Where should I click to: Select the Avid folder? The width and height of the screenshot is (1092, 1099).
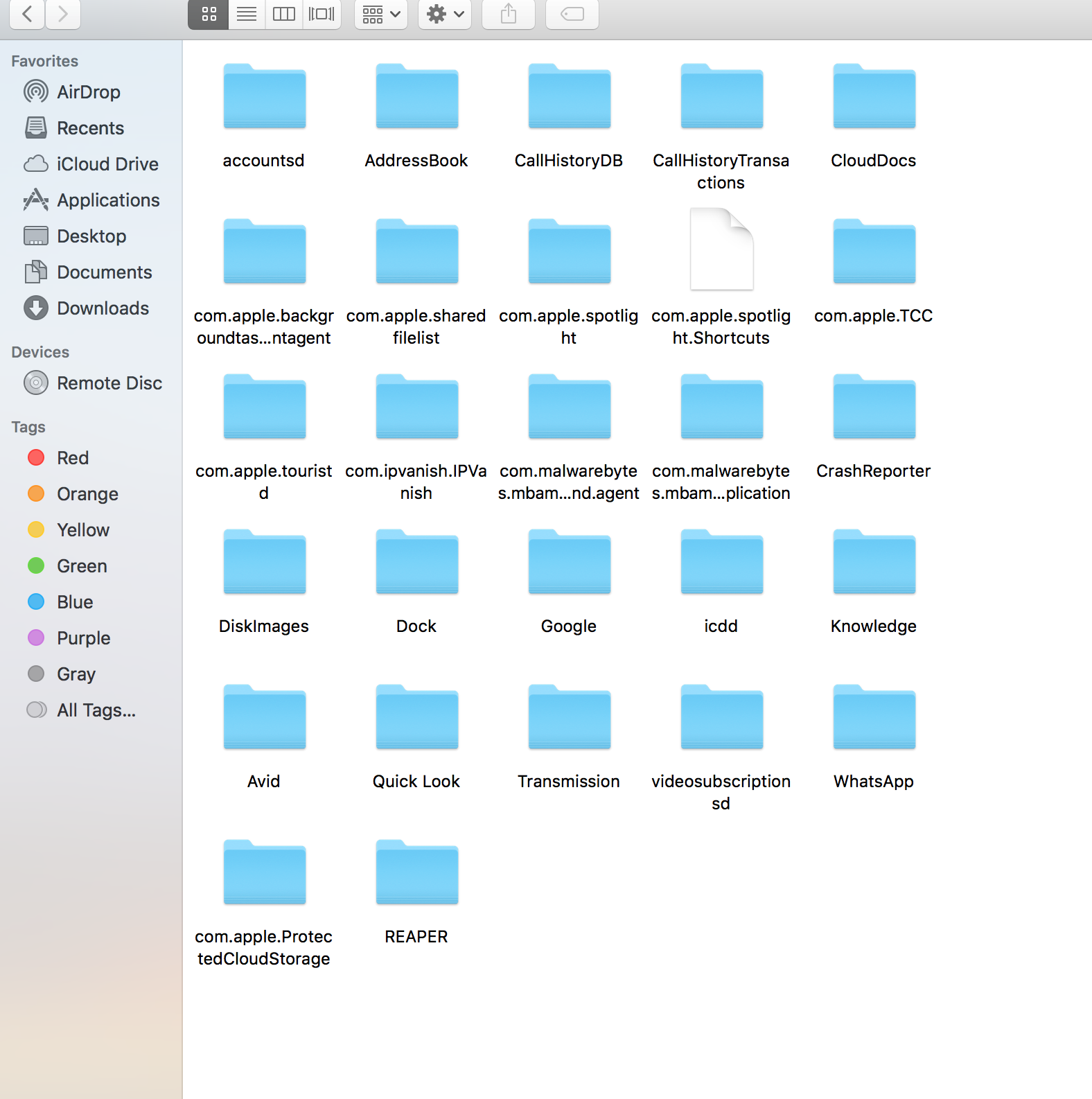[264, 718]
